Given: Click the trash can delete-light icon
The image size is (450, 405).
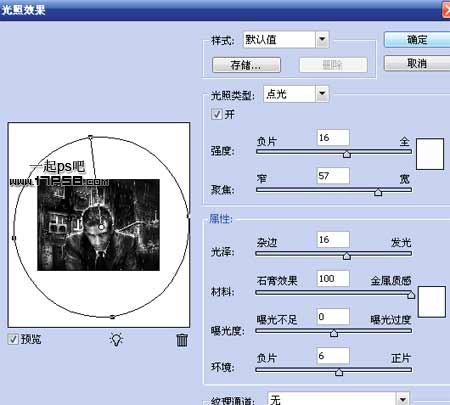Looking at the screenshot, I should tap(182, 340).
